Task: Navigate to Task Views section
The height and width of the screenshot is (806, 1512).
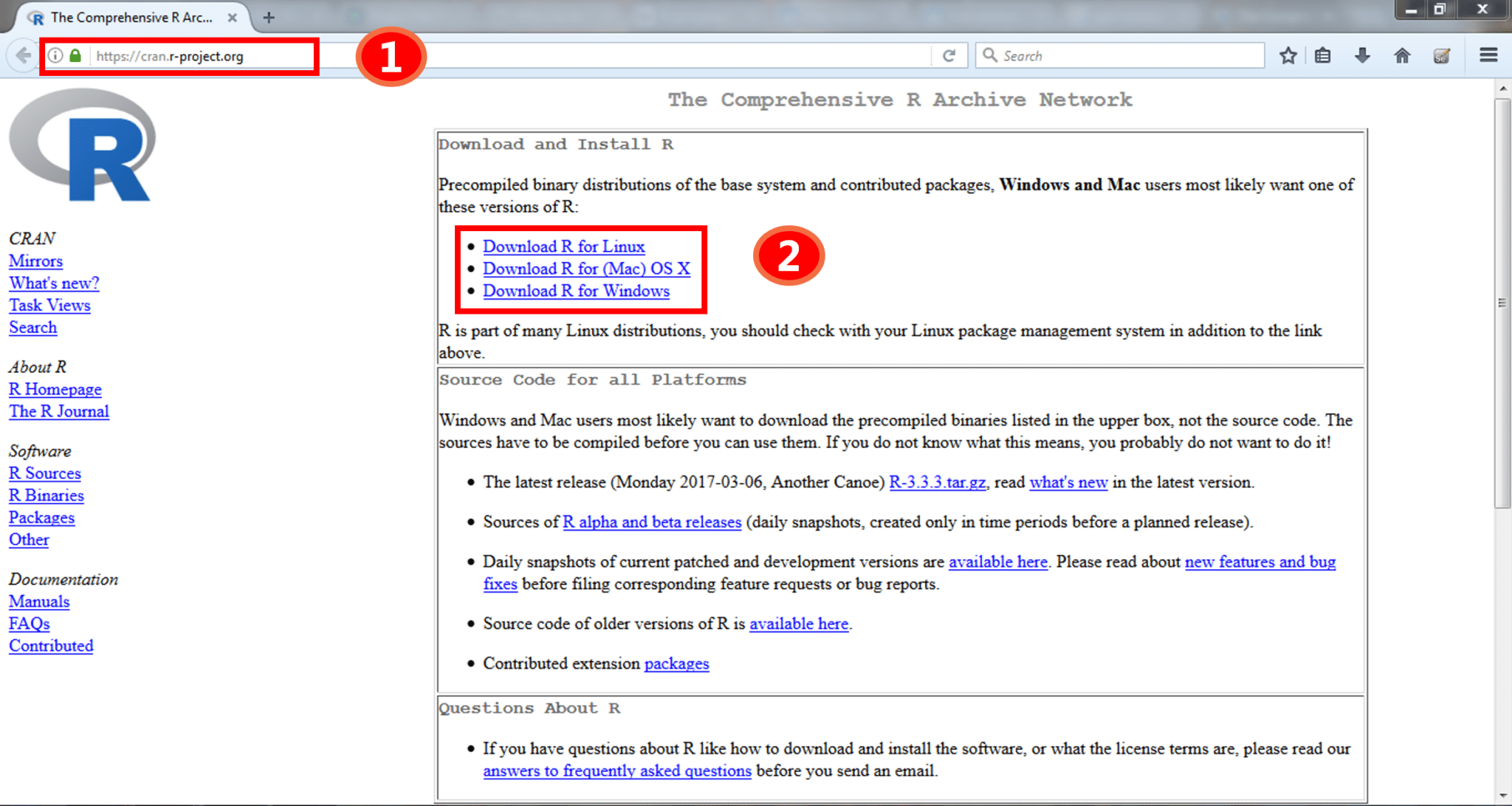Action: pos(49,305)
